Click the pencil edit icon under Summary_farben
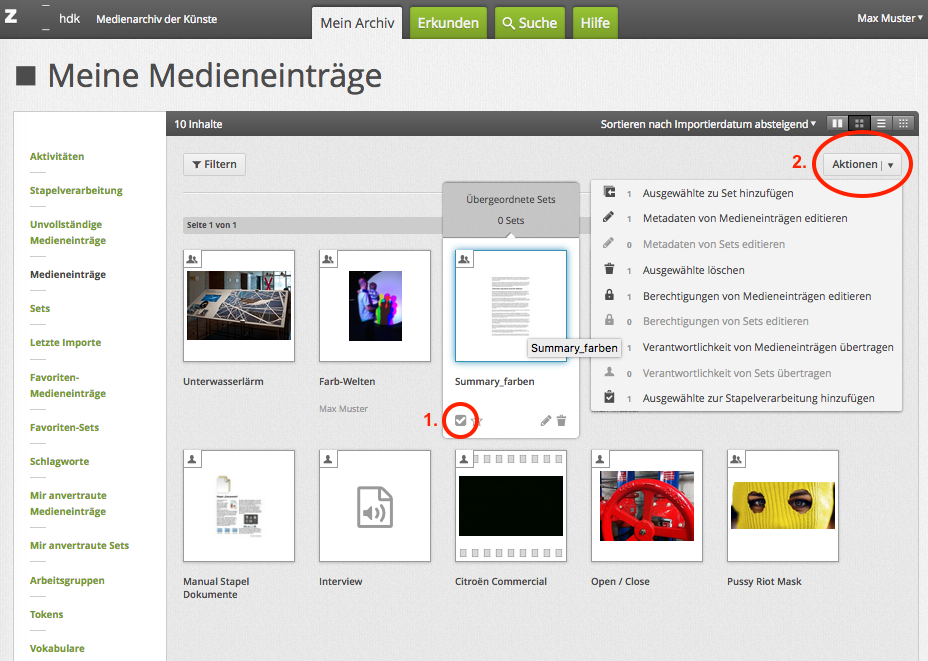 [x=546, y=421]
